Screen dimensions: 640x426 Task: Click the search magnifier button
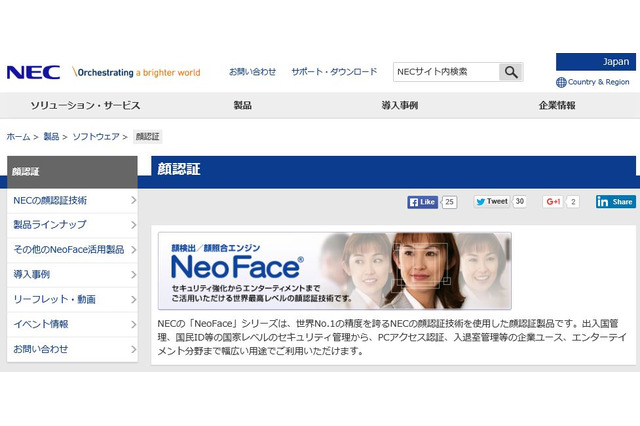511,72
